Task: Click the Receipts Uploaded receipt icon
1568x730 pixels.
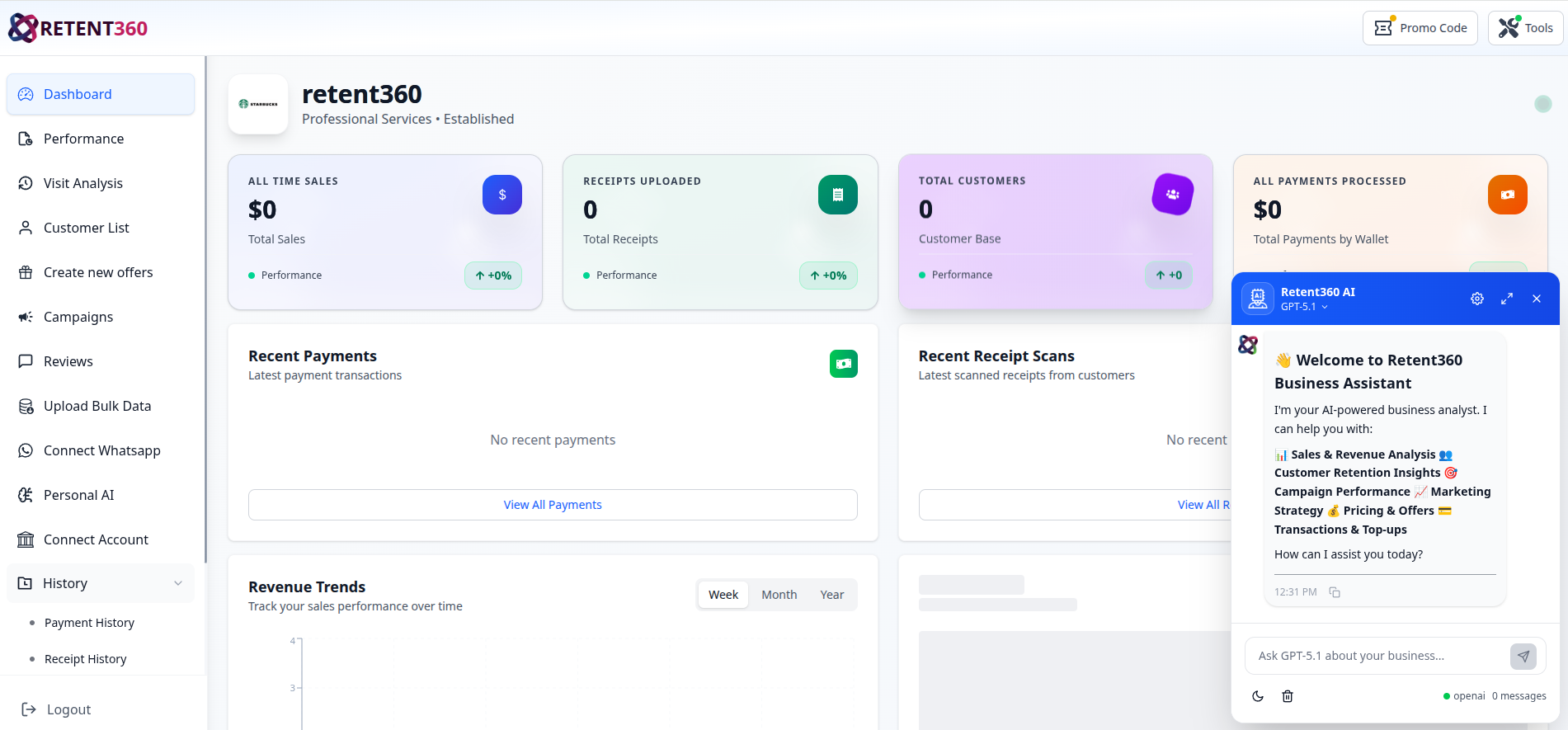Action: (838, 195)
